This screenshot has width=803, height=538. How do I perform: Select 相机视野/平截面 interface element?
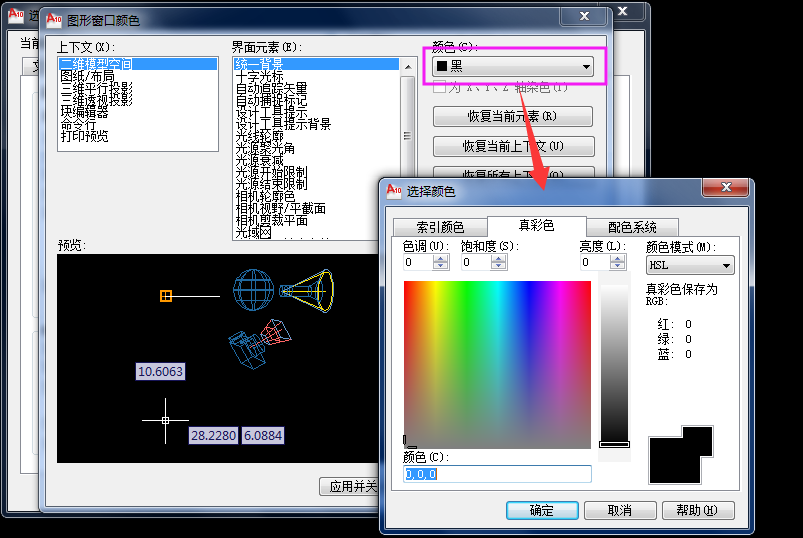coord(280,208)
